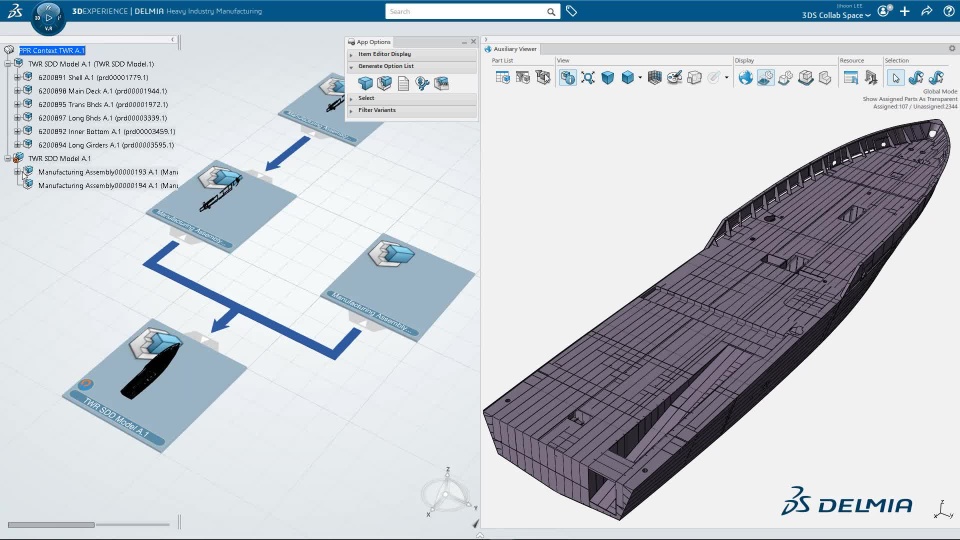This screenshot has width=960, height=540.
Task: Click wrench icon in Generate Option List
Action: point(422,83)
